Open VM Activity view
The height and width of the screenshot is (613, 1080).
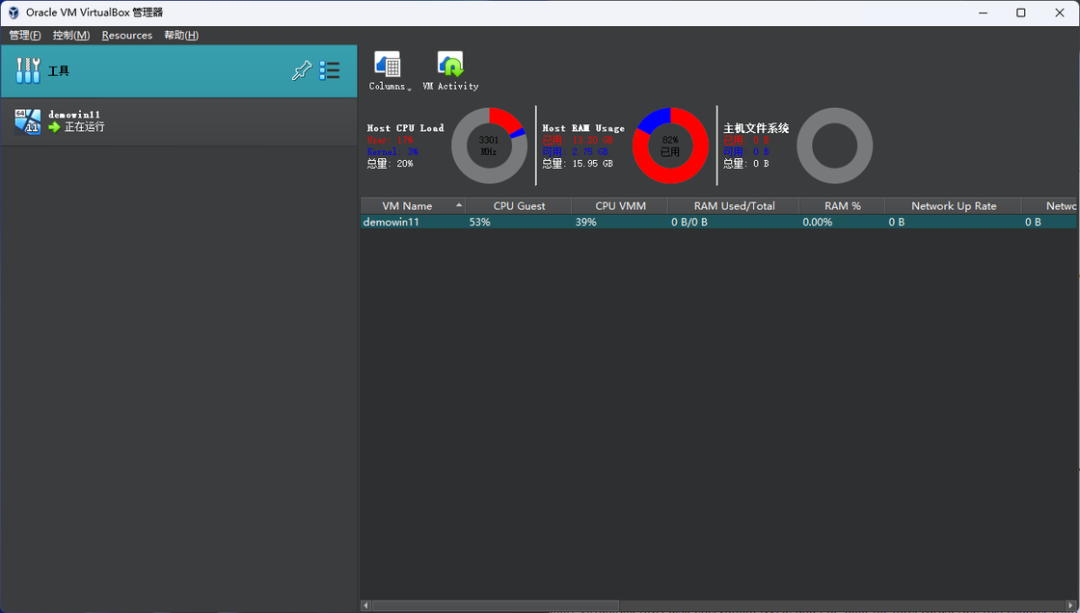450,71
